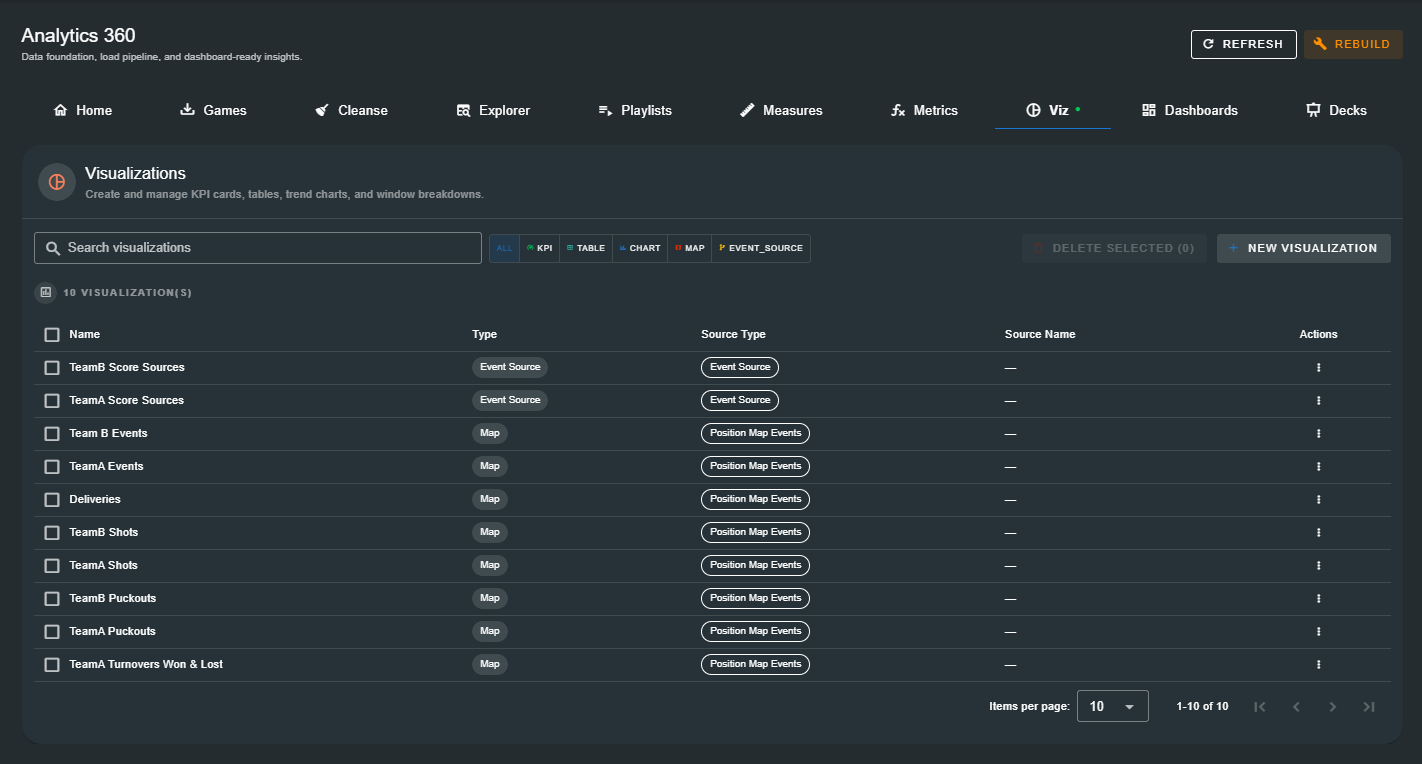Viewport: 1422px width, 764px height.
Task: Focus the Search visualizations field
Action: [x=258, y=248]
